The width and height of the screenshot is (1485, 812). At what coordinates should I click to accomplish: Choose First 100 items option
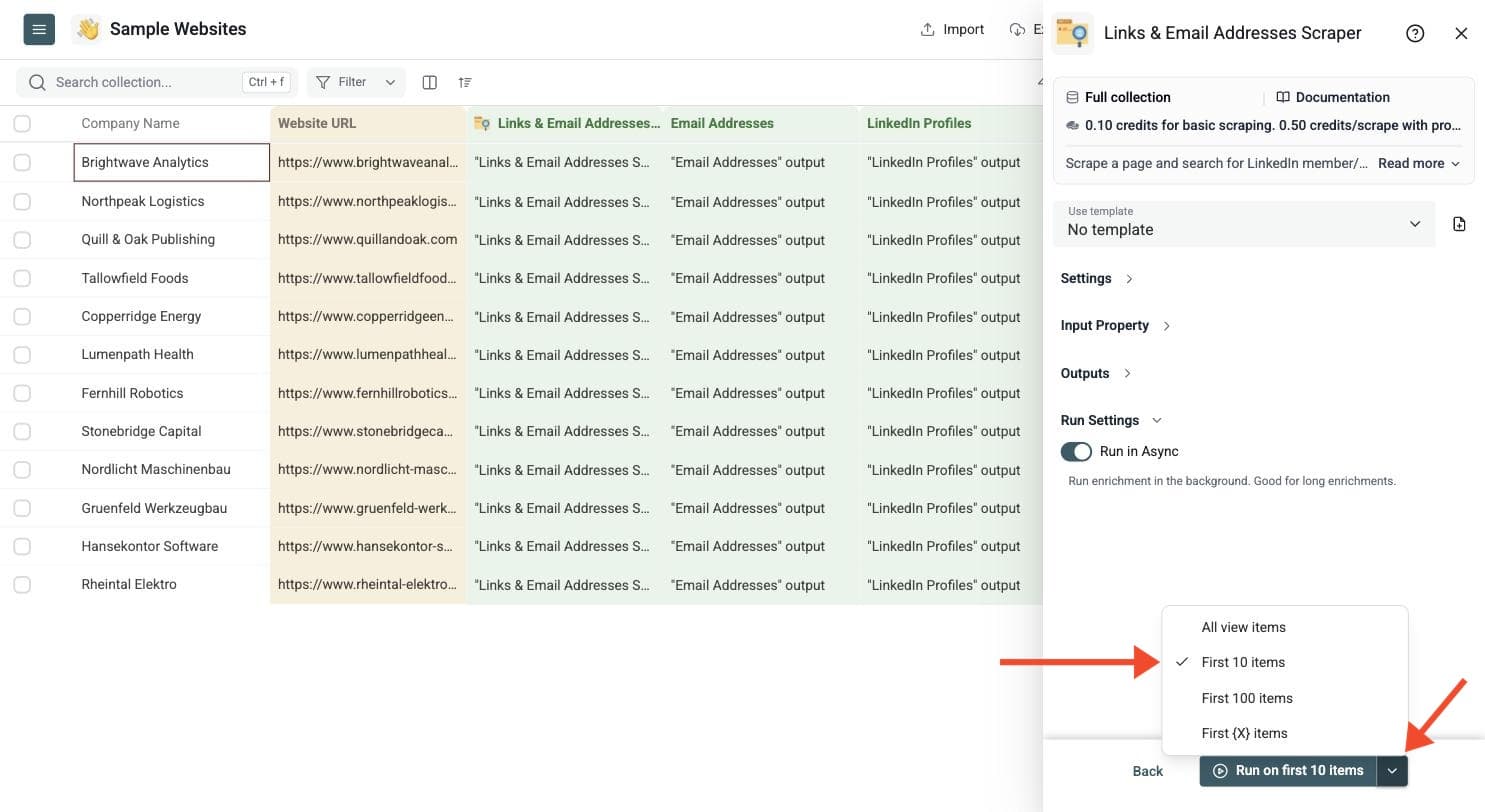(x=1285, y=698)
